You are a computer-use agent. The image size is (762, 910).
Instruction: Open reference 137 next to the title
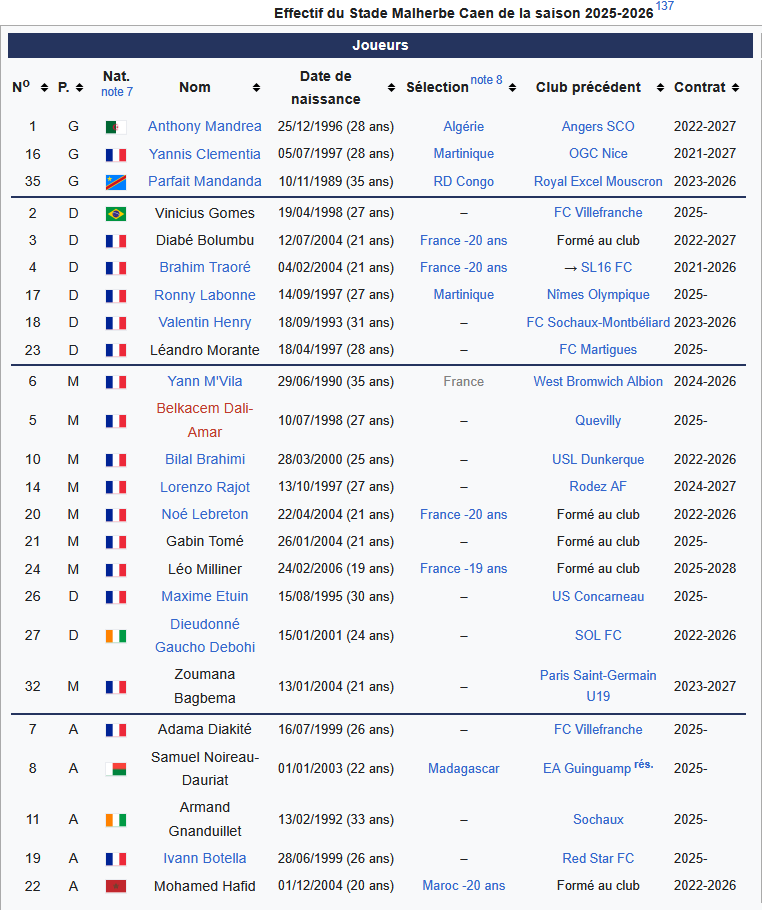(x=665, y=7)
